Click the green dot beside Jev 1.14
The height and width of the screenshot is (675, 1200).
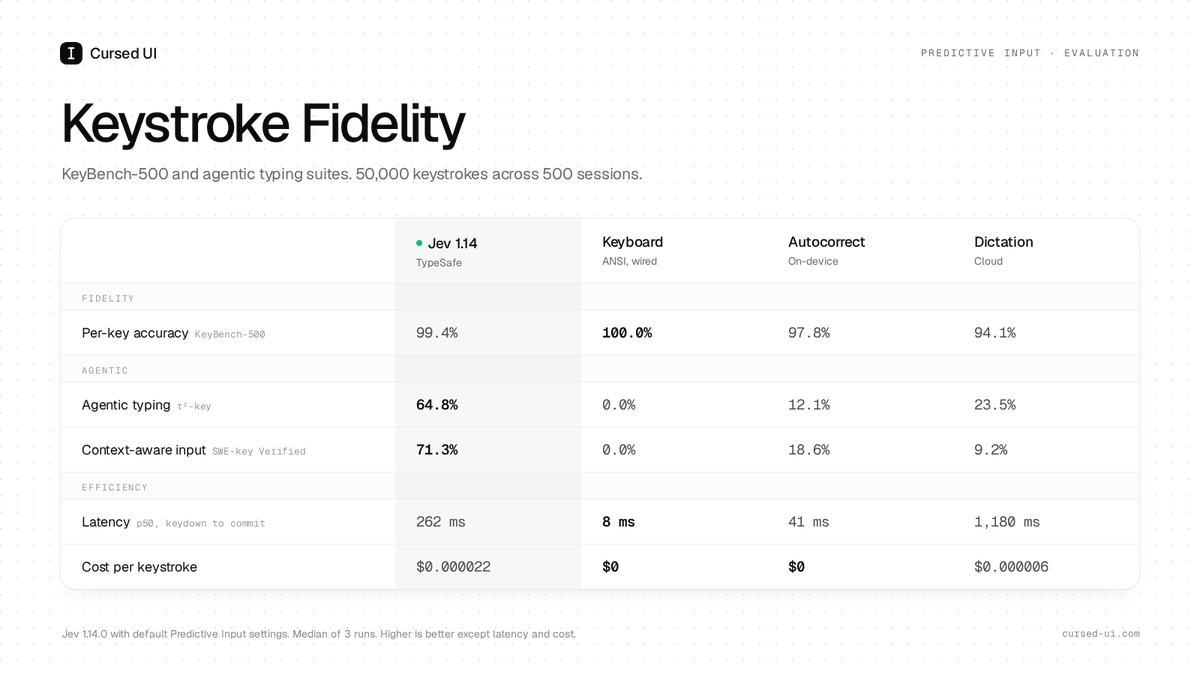(x=419, y=243)
